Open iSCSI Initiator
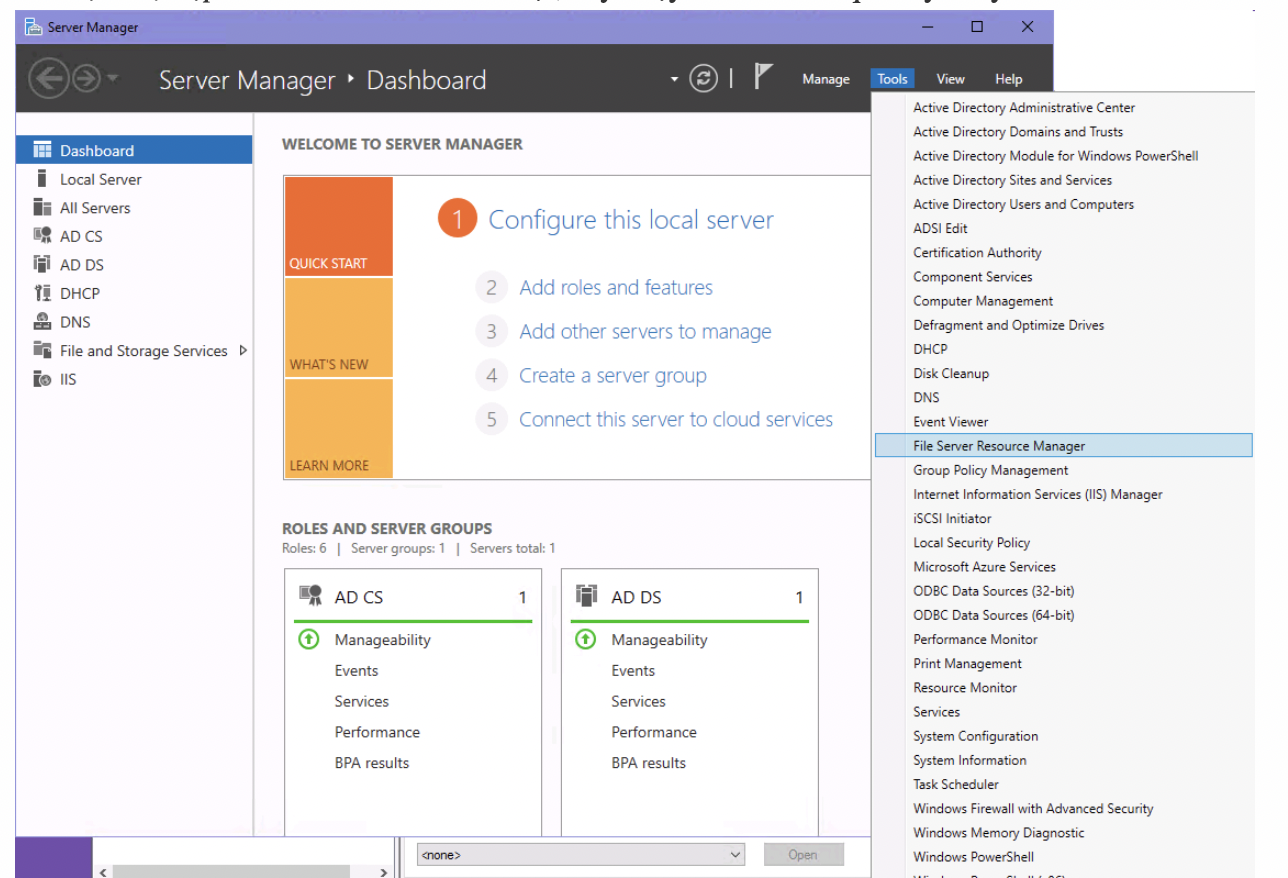Viewport: 1288px width, 878px height. [x=1064, y=518]
